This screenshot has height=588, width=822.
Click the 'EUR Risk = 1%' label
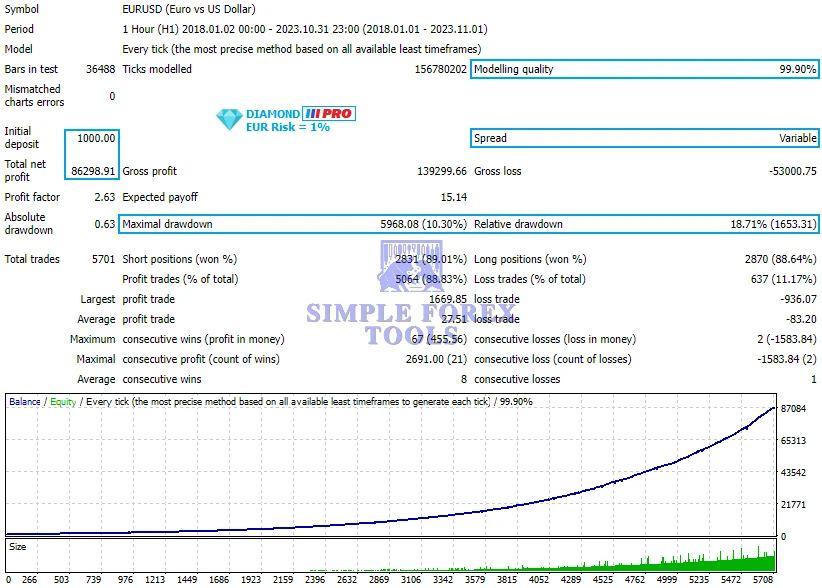tap(287, 127)
